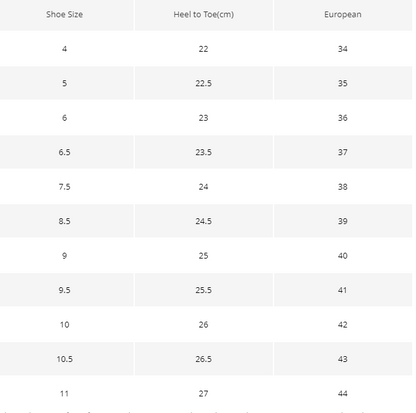Select shoe size 10.5 cell
This screenshot has height=413, width=416.
click(x=65, y=359)
